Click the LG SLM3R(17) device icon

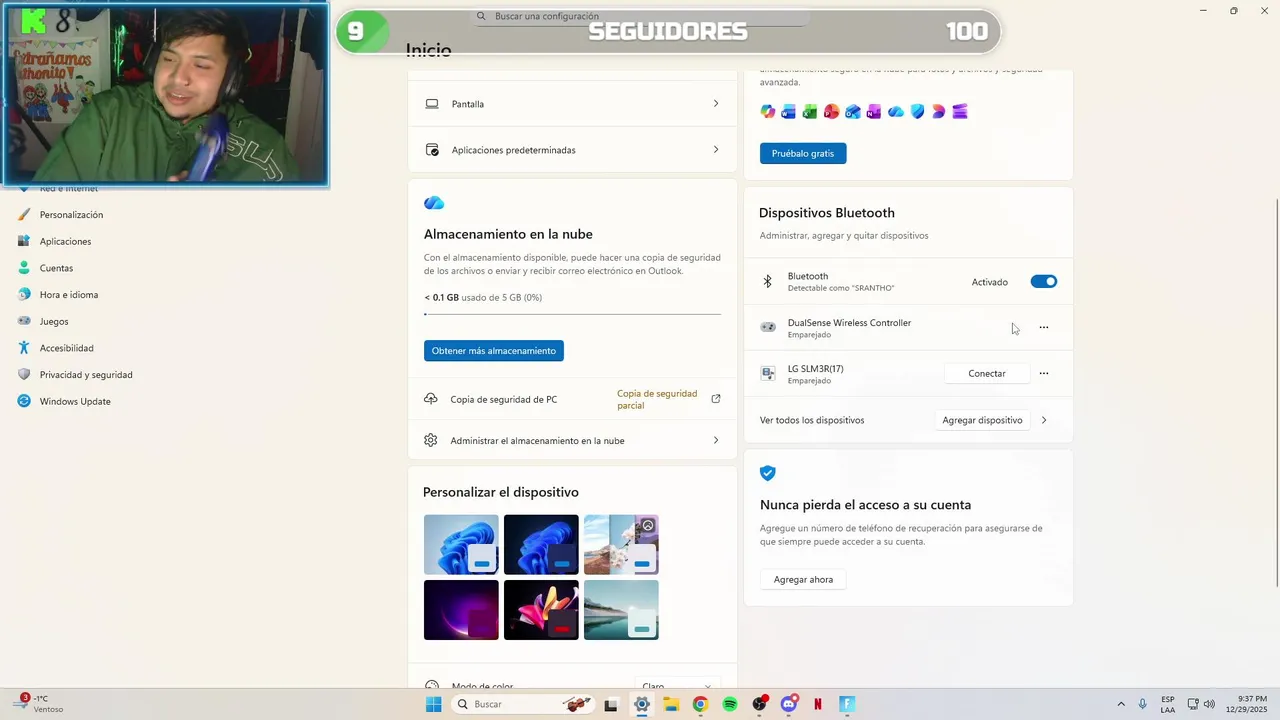[x=768, y=374]
